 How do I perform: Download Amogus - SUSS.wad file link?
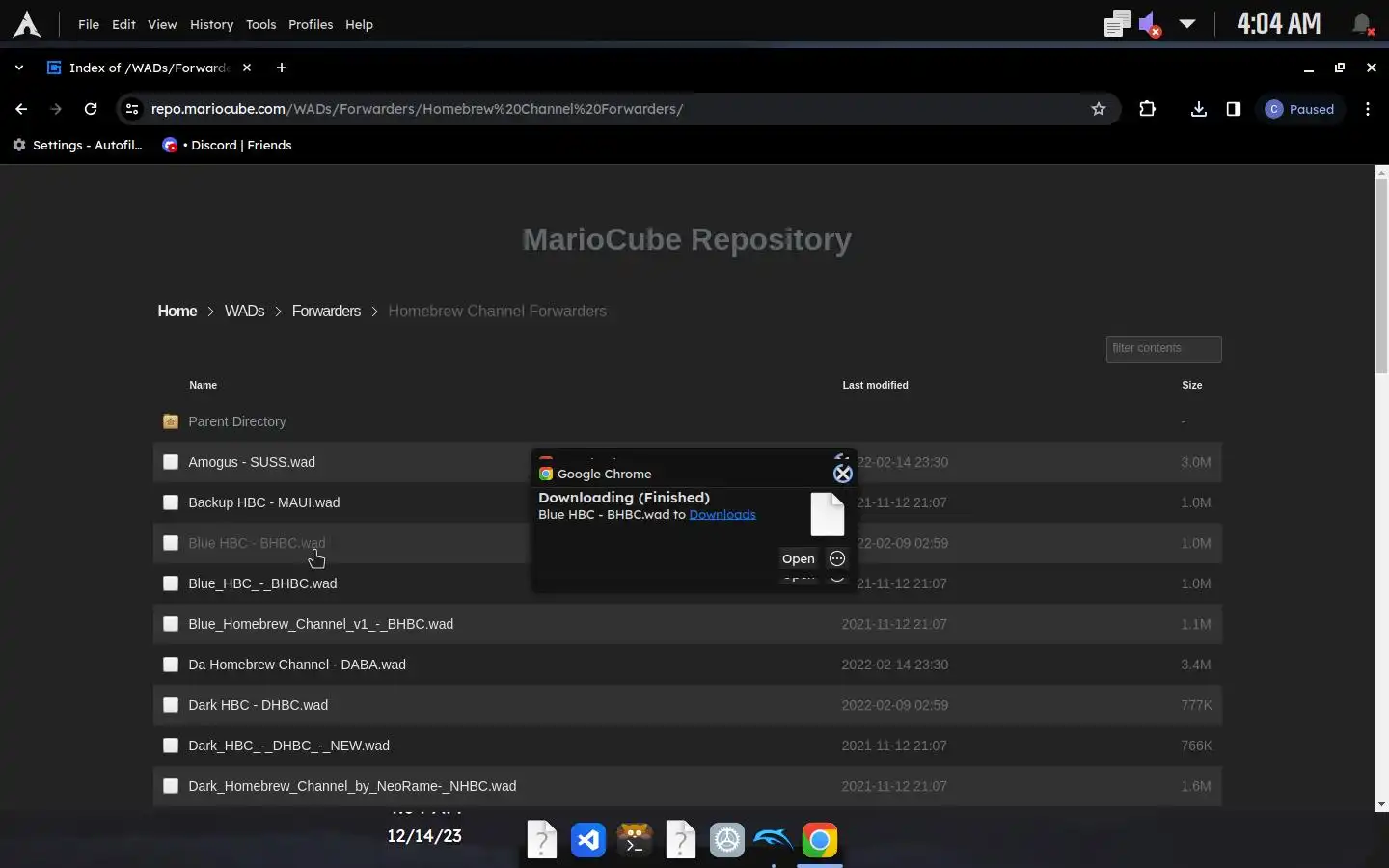(252, 462)
